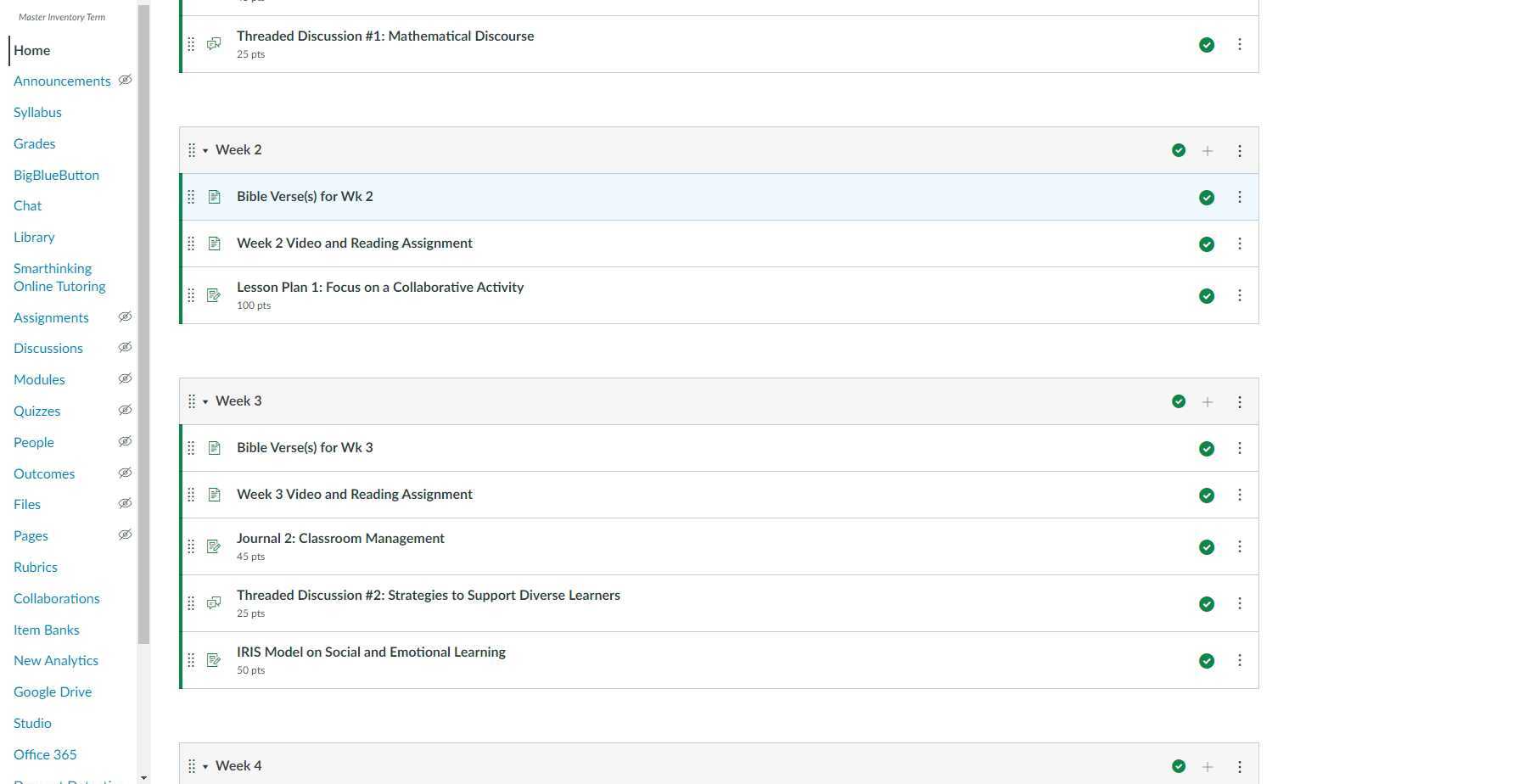
Task: Open options for Lesson Plan 1 item
Action: coord(1240,295)
